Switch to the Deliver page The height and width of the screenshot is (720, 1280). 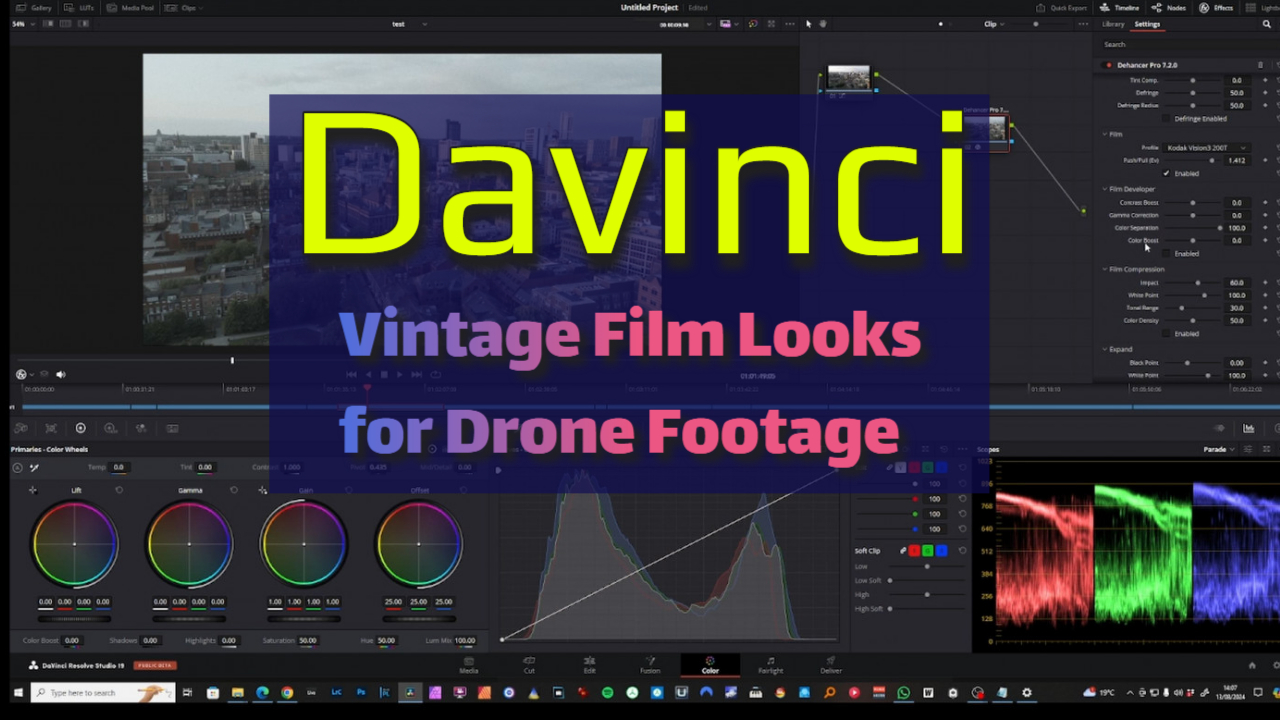coord(830,664)
